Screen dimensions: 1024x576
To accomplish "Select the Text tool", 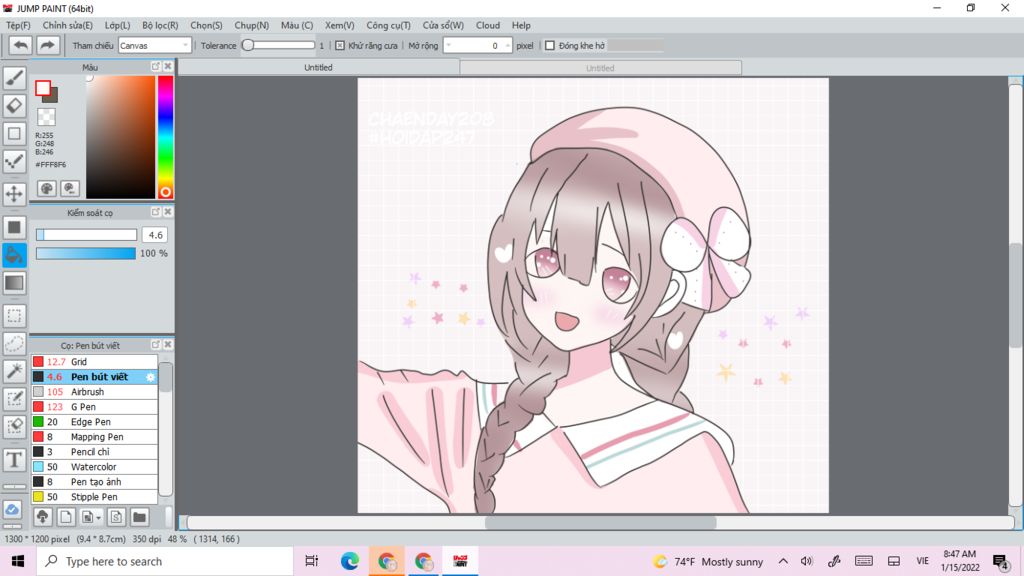I will (14, 460).
